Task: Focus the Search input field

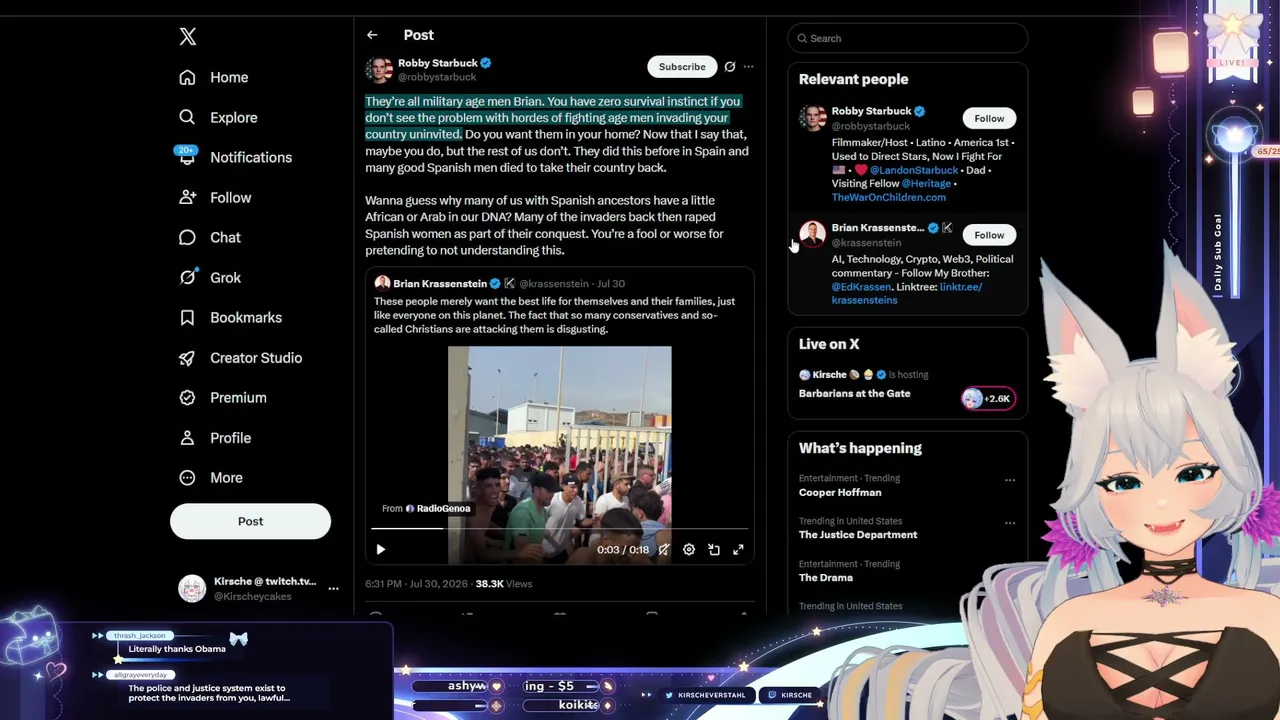Action: coord(908,38)
